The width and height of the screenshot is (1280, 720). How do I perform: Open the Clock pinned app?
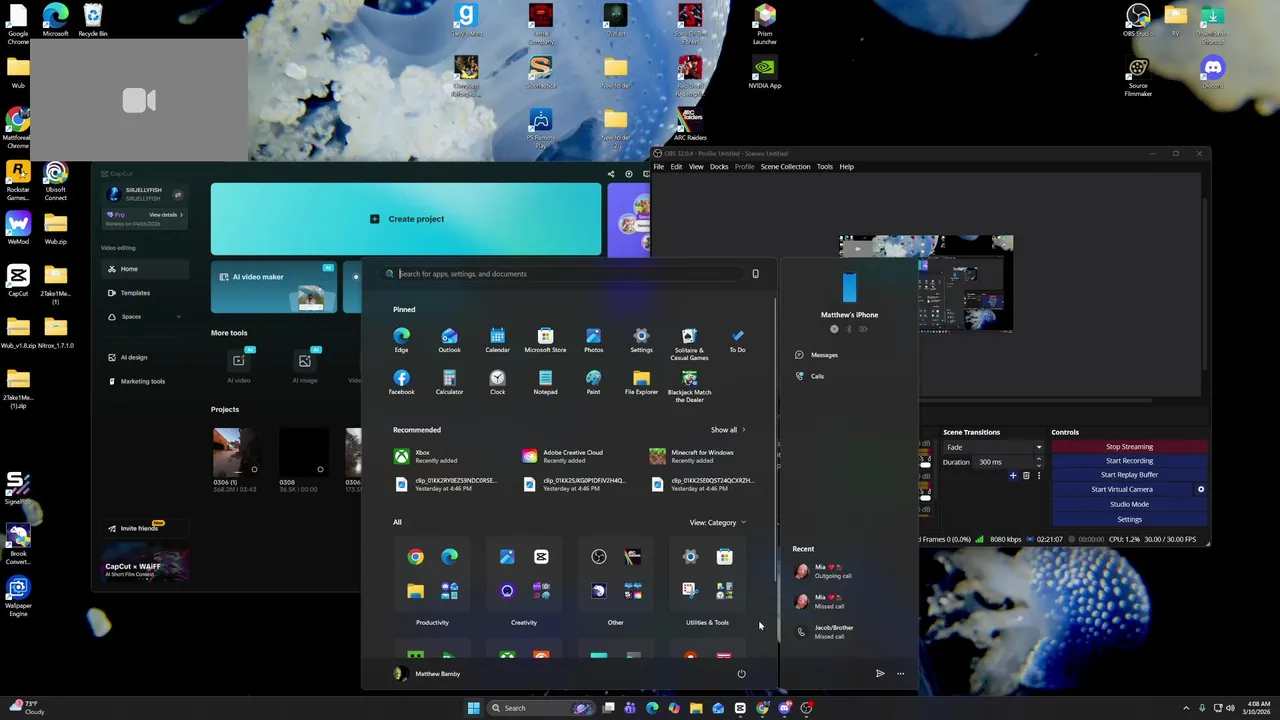(497, 382)
